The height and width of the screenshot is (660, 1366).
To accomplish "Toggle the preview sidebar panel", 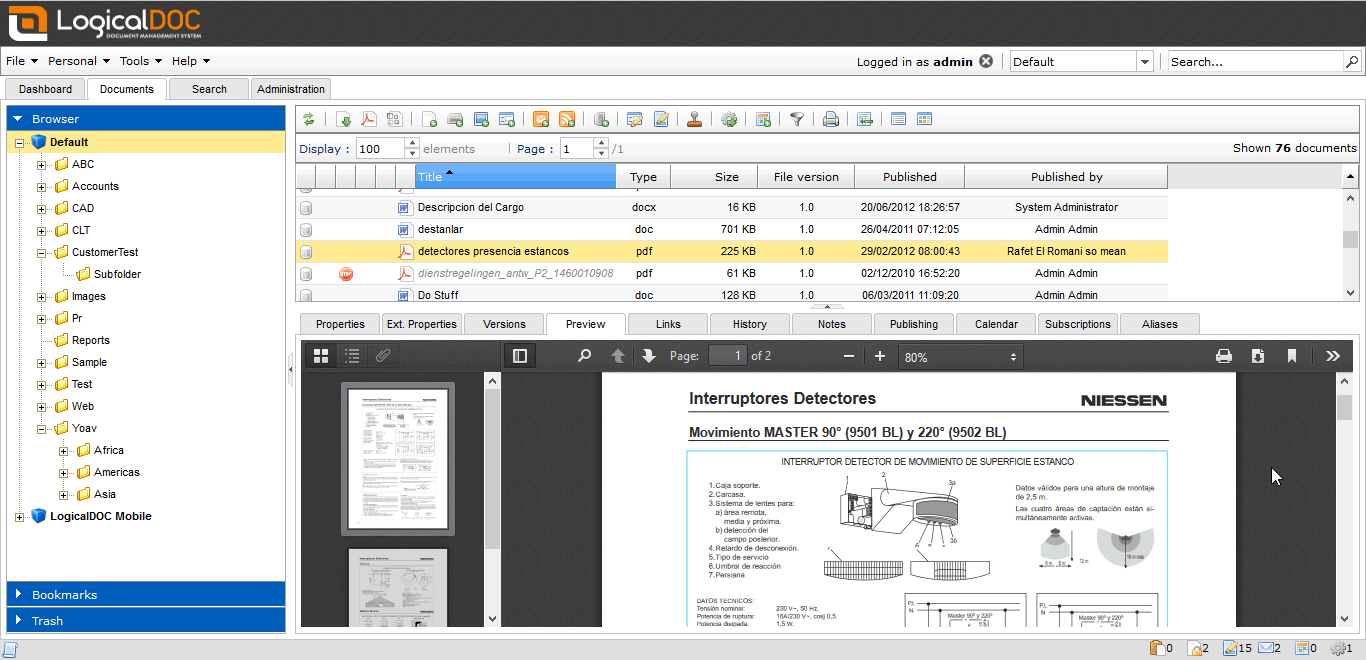I will tap(519, 355).
